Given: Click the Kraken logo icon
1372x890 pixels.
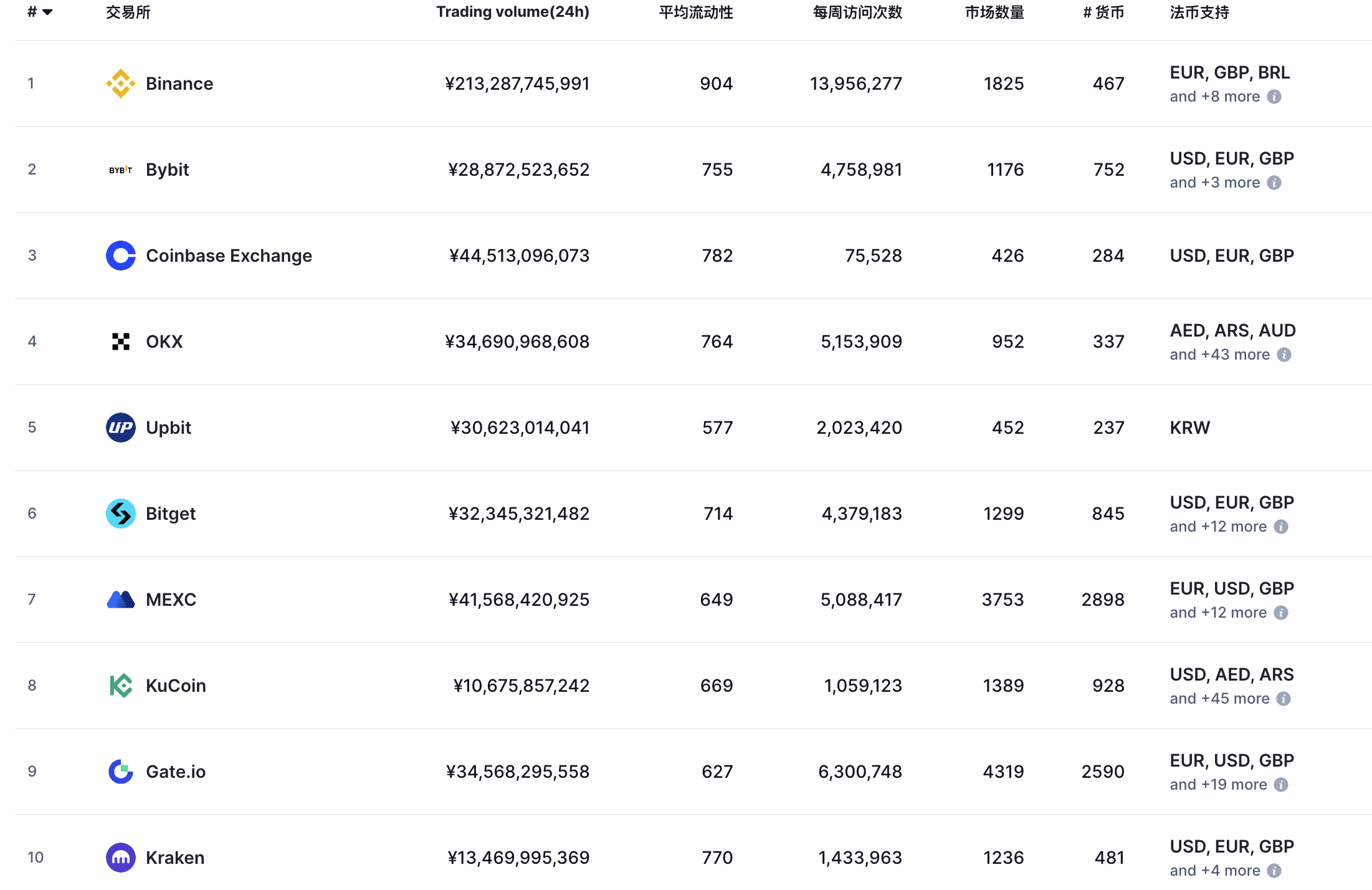Looking at the screenshot, I should pyautogui.click(x=120, y=858).
